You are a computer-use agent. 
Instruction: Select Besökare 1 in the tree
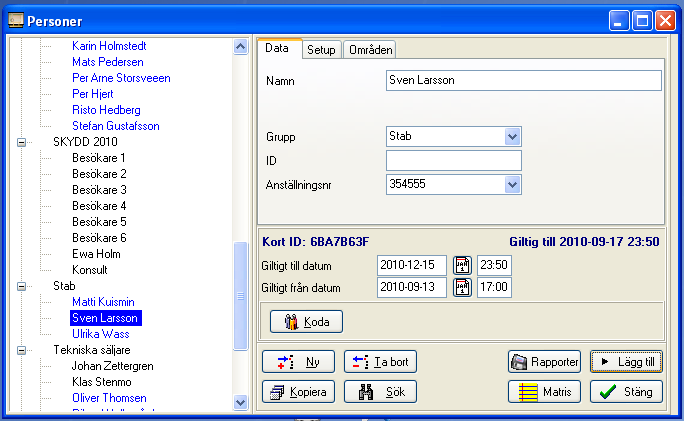tap(99, 158)
